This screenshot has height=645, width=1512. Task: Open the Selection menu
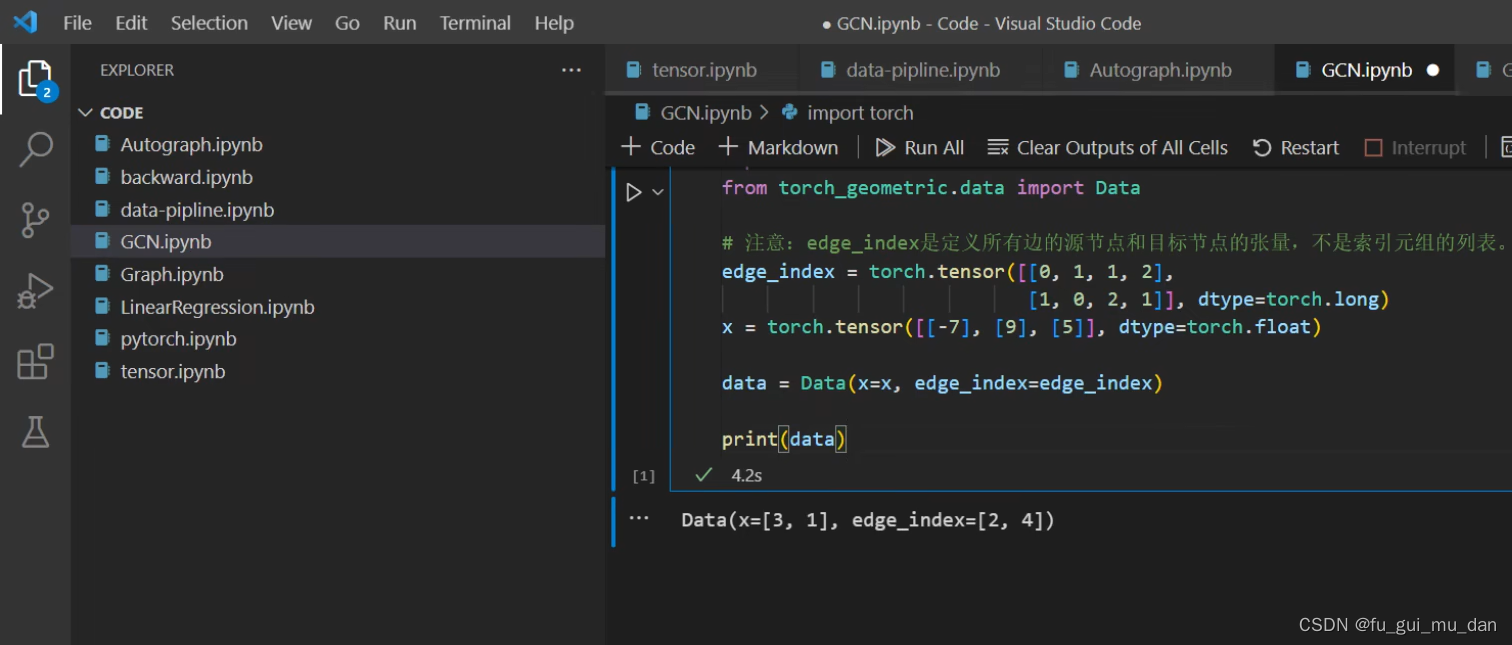209,23
